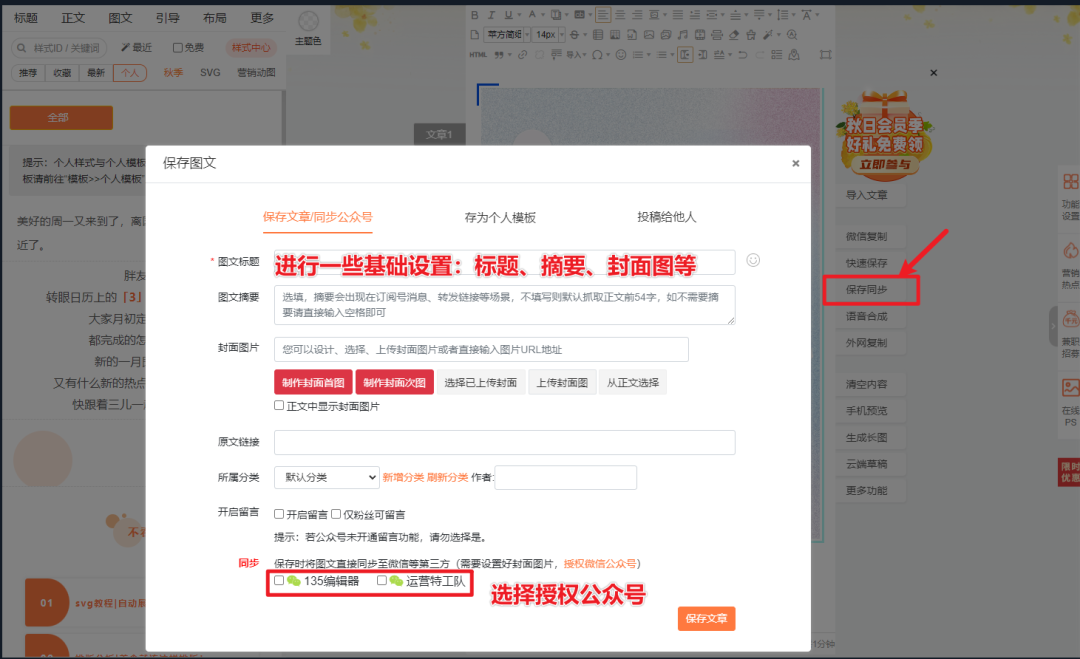Switch to the 存为个人模板 tab
The width and height of the screenshot is (1080, 659).
click(500, 217)
